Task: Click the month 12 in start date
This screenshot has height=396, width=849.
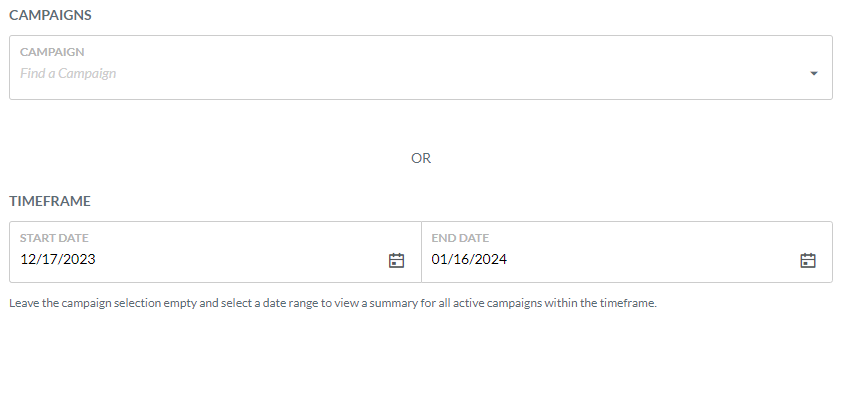Action: (28, 259)
